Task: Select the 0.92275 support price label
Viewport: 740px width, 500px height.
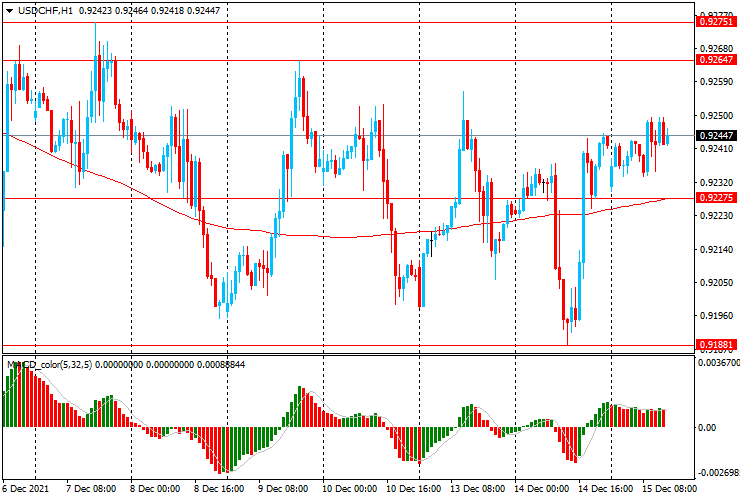Action: pos(716,198)
